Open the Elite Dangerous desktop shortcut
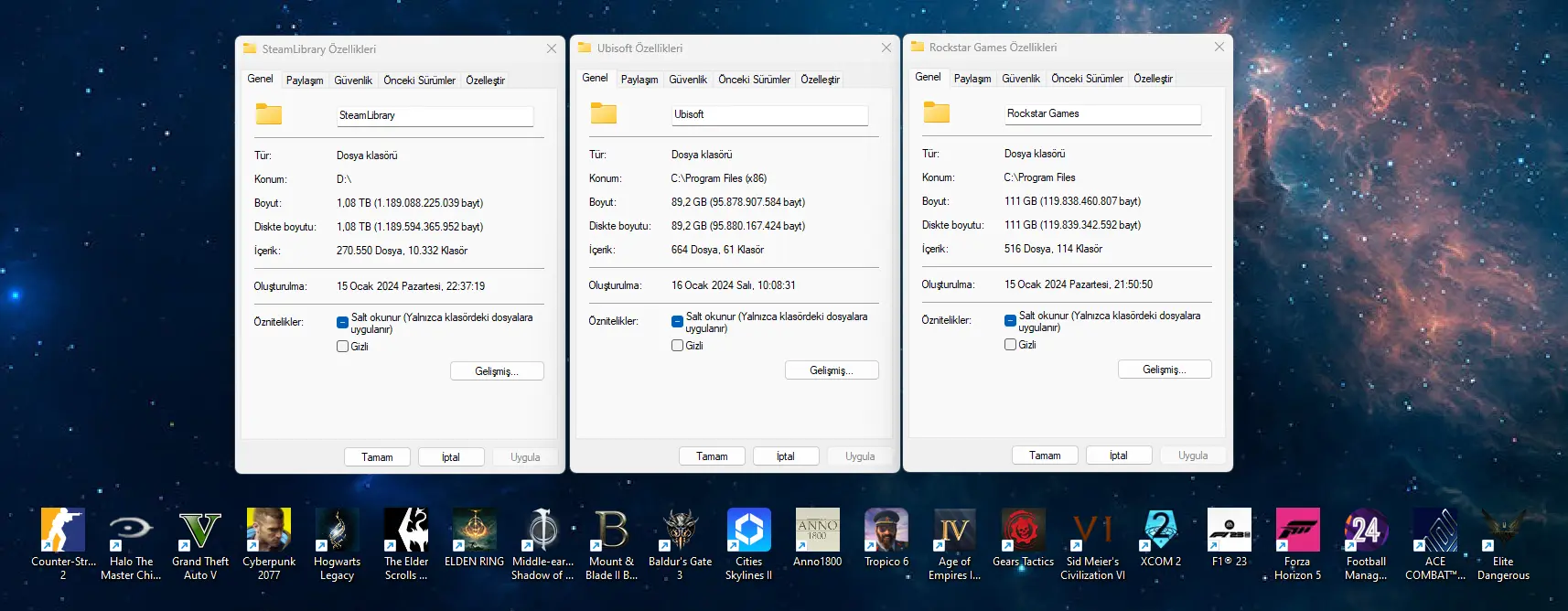Screen dimensions: 1568x611 pos(1503,544)
